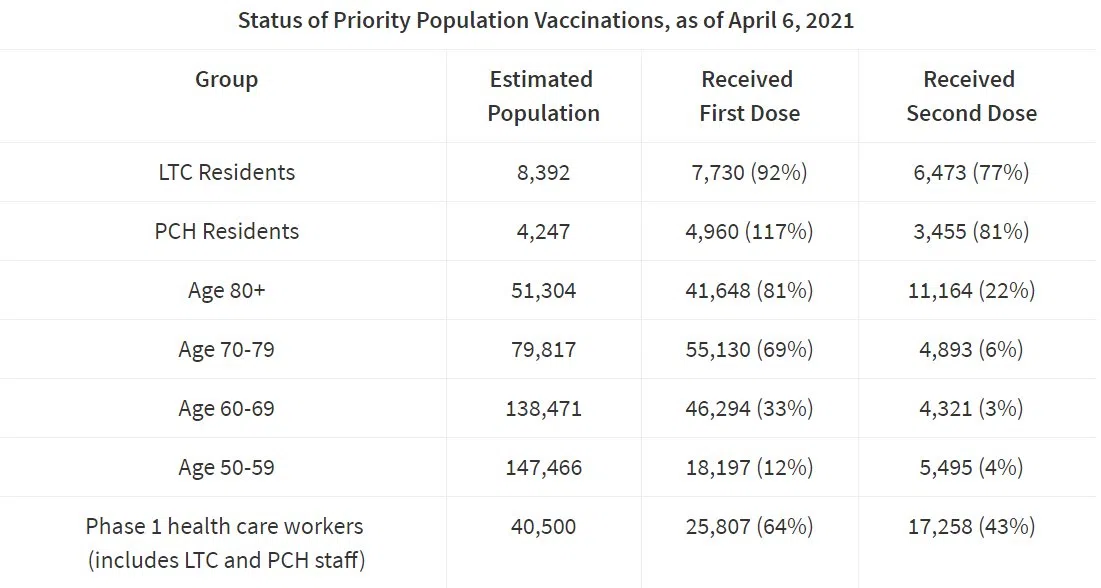Click the 40,500 population cell
This screenshot has width=1101, height=588.
click(x=543, y=527)
